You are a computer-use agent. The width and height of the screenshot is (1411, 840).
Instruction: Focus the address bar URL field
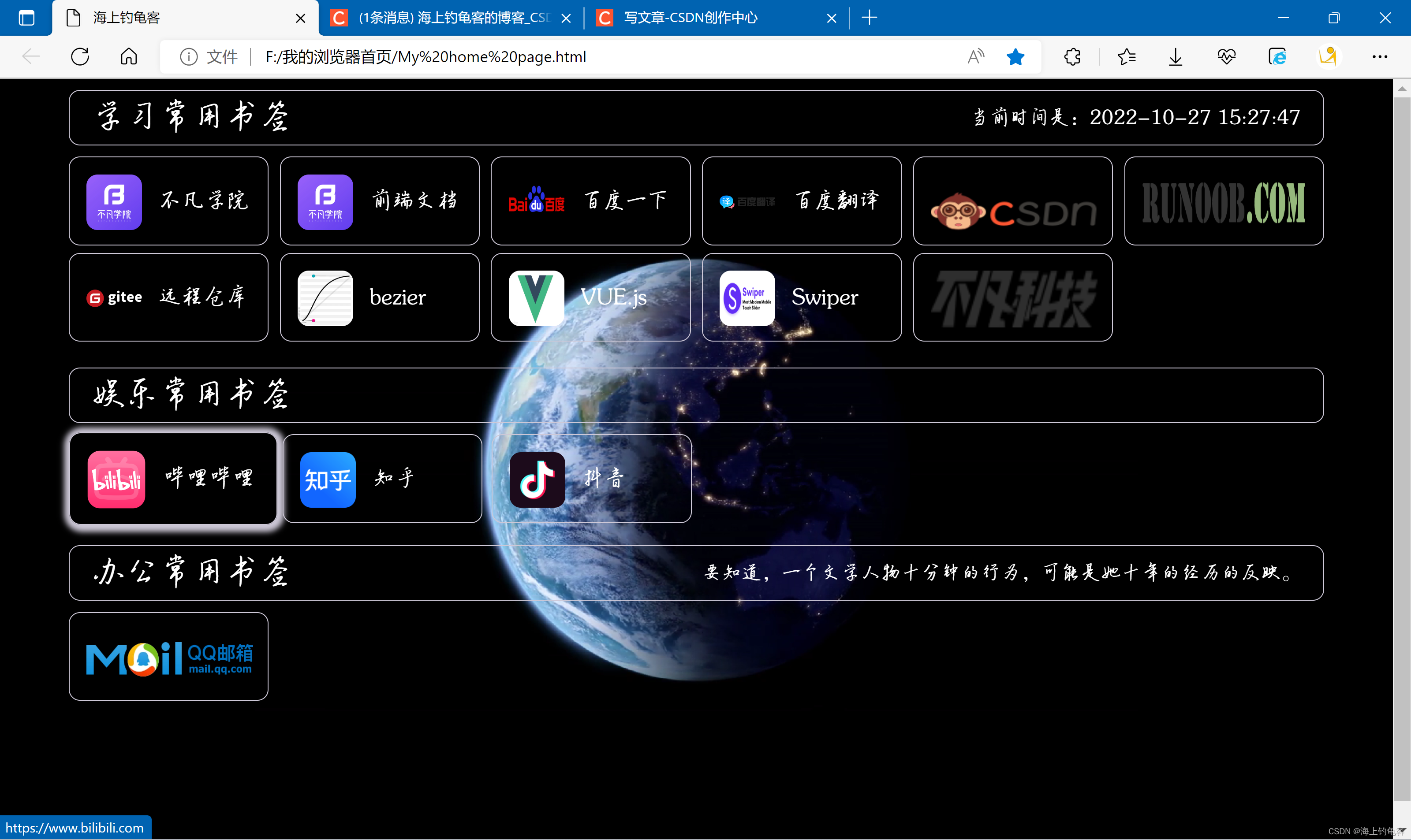600,56
